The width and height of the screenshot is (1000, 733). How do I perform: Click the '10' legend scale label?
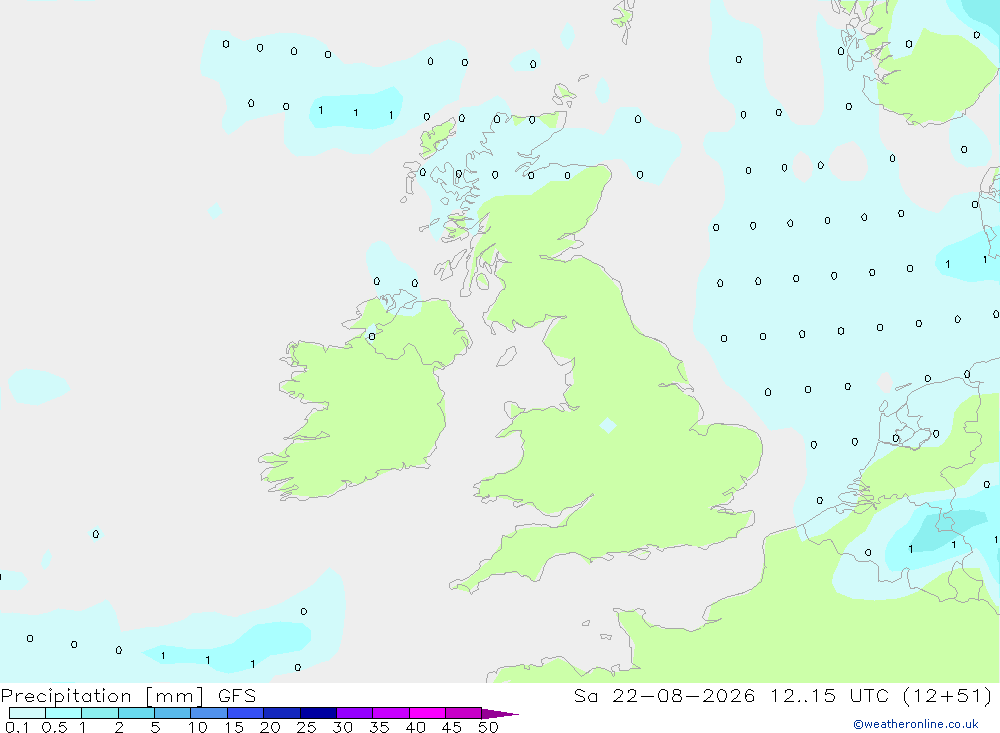198,727
